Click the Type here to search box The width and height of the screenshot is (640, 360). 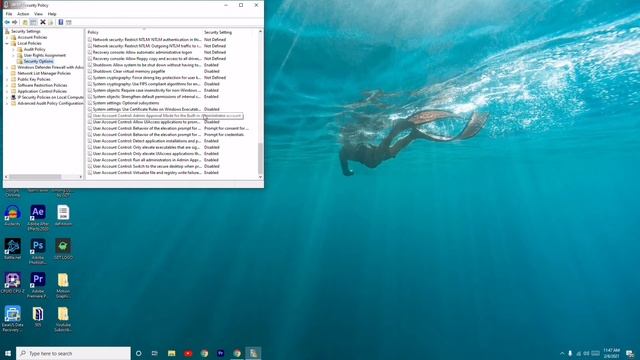[73, 353]
